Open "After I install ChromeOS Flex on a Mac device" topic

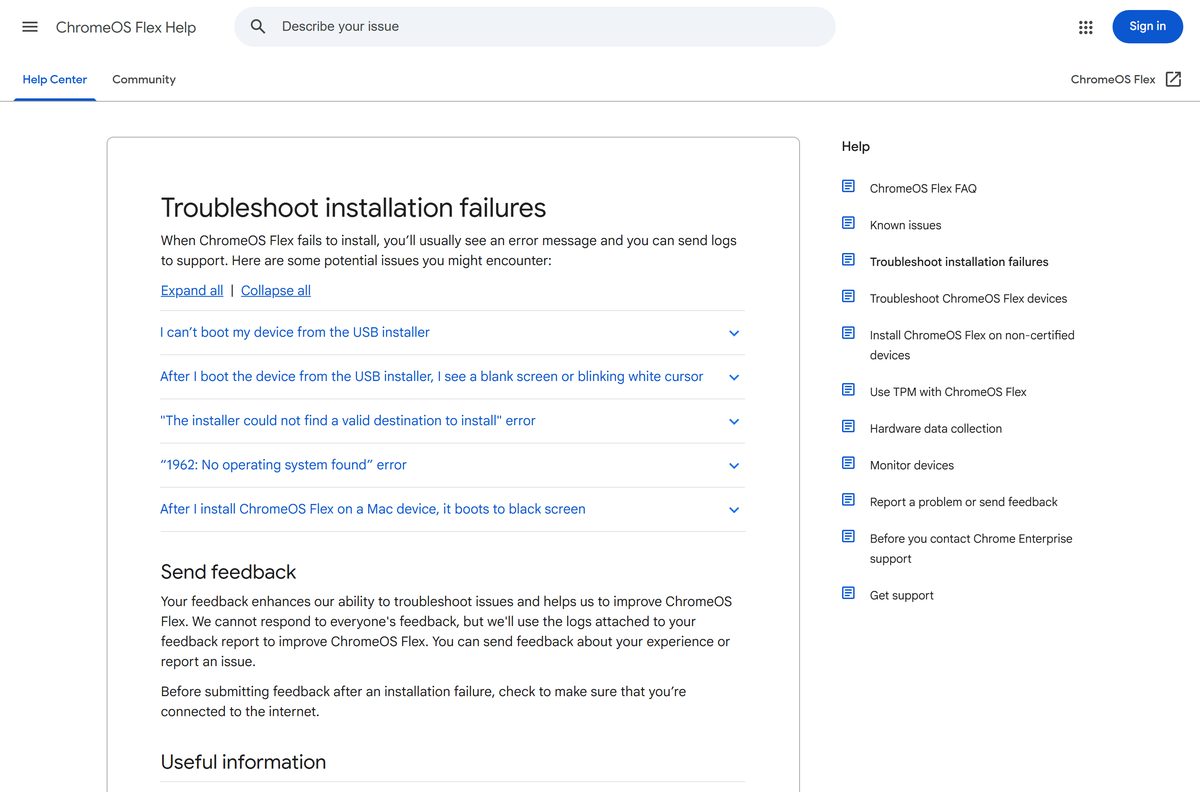coord(373,508)
